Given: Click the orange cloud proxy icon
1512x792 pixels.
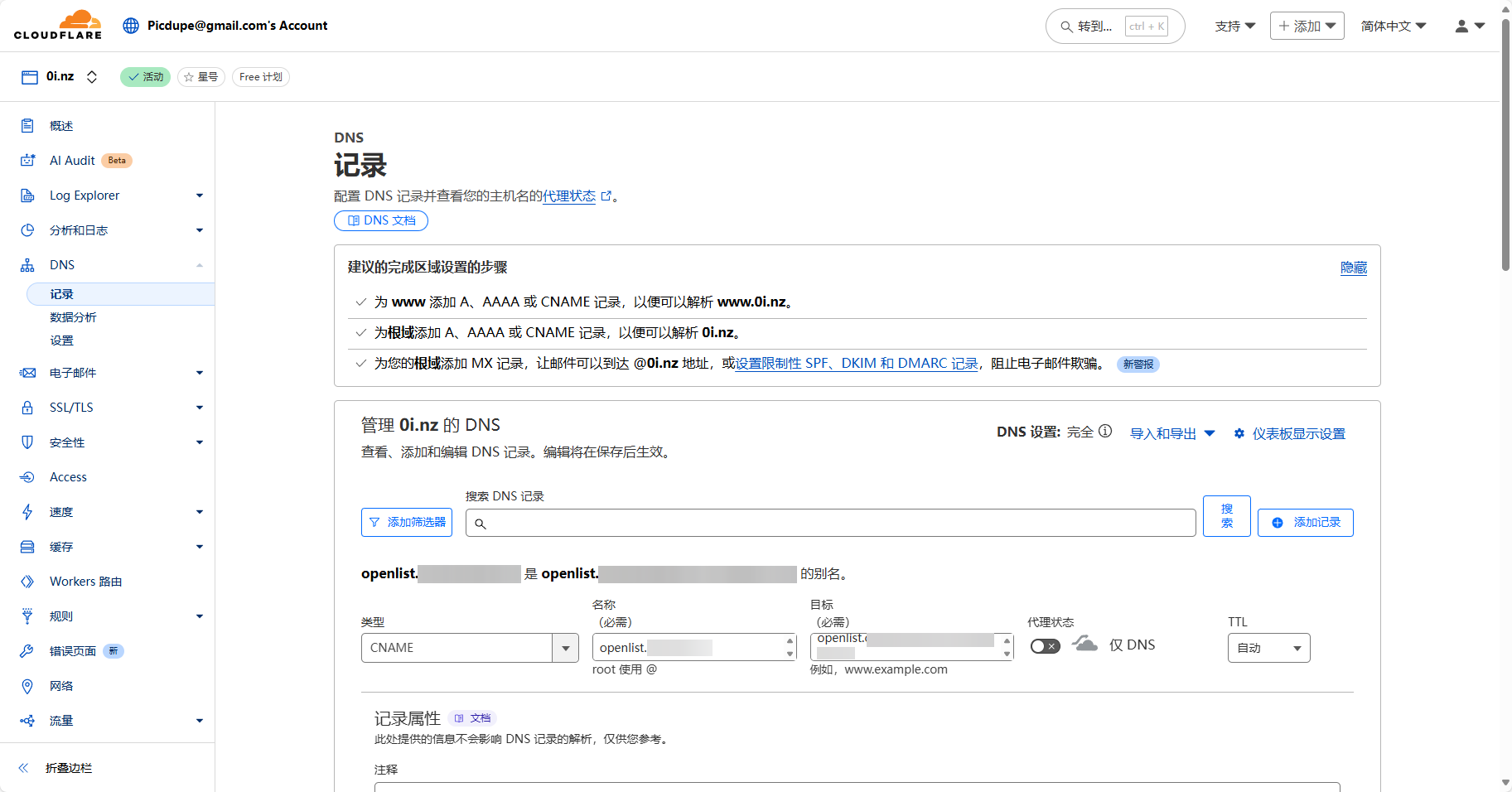Looking at the screenshot, I should tap(1084, 644).
